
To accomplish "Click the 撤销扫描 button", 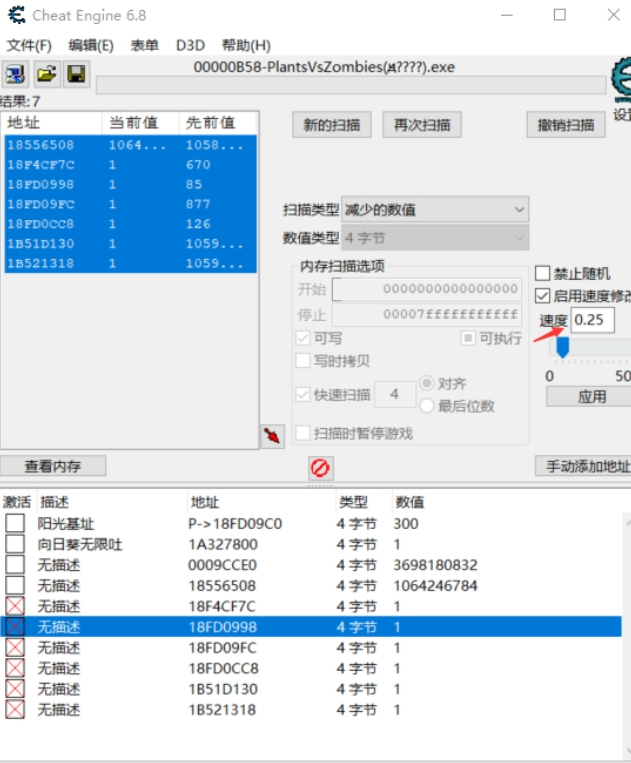I will (566, 125).
